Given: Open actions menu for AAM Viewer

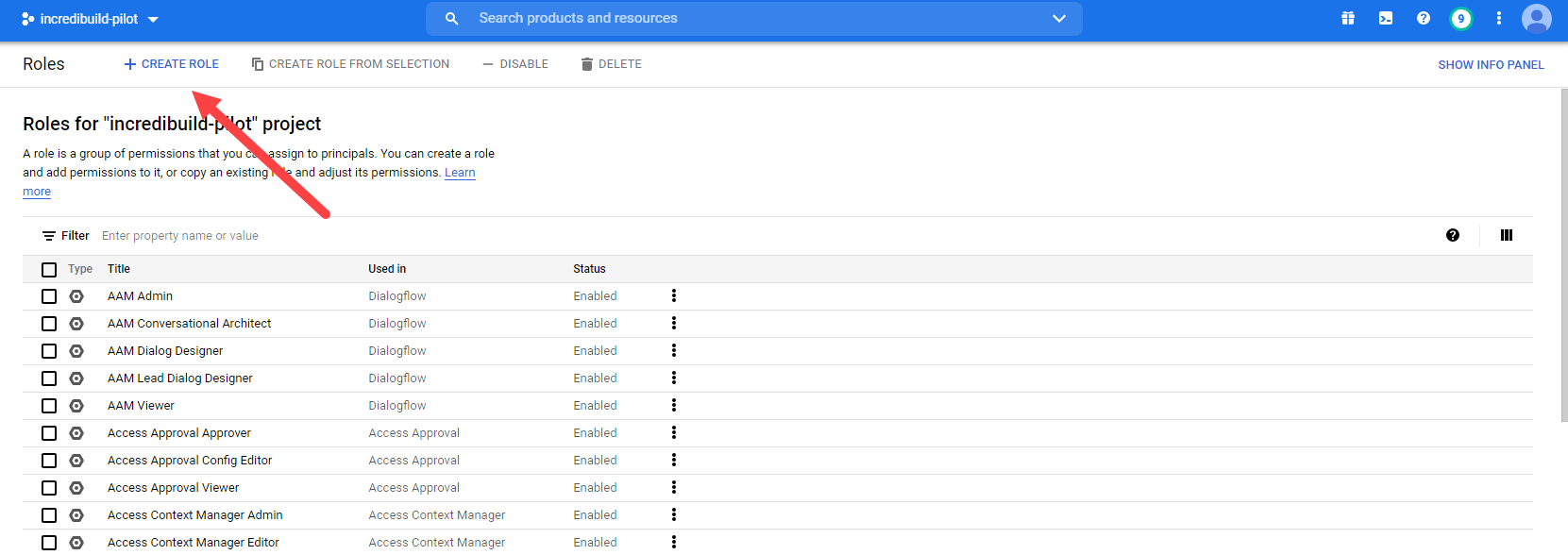Looking at the screenshot, I should [674, 405].
